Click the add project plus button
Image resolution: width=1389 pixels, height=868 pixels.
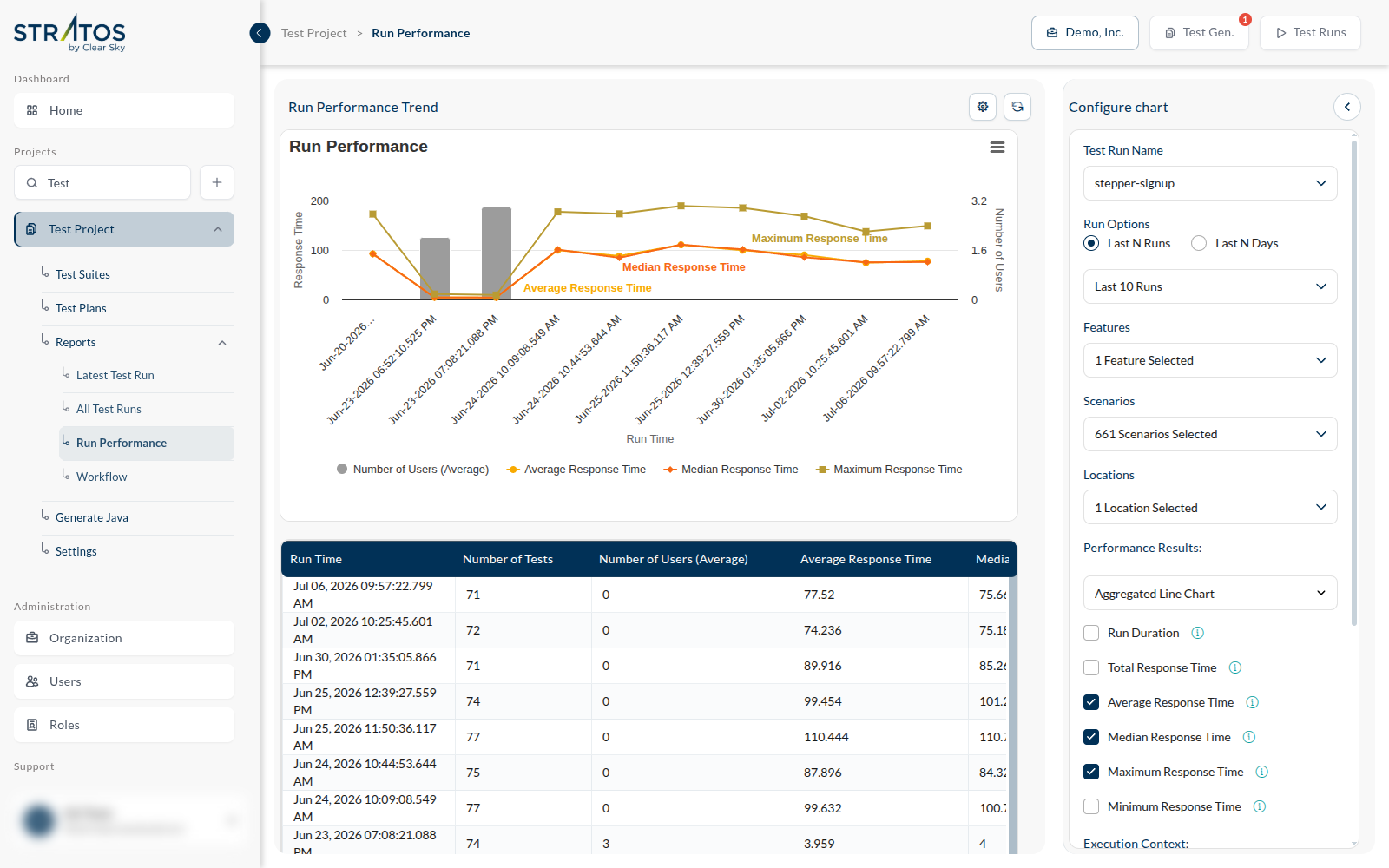[217, 182]
